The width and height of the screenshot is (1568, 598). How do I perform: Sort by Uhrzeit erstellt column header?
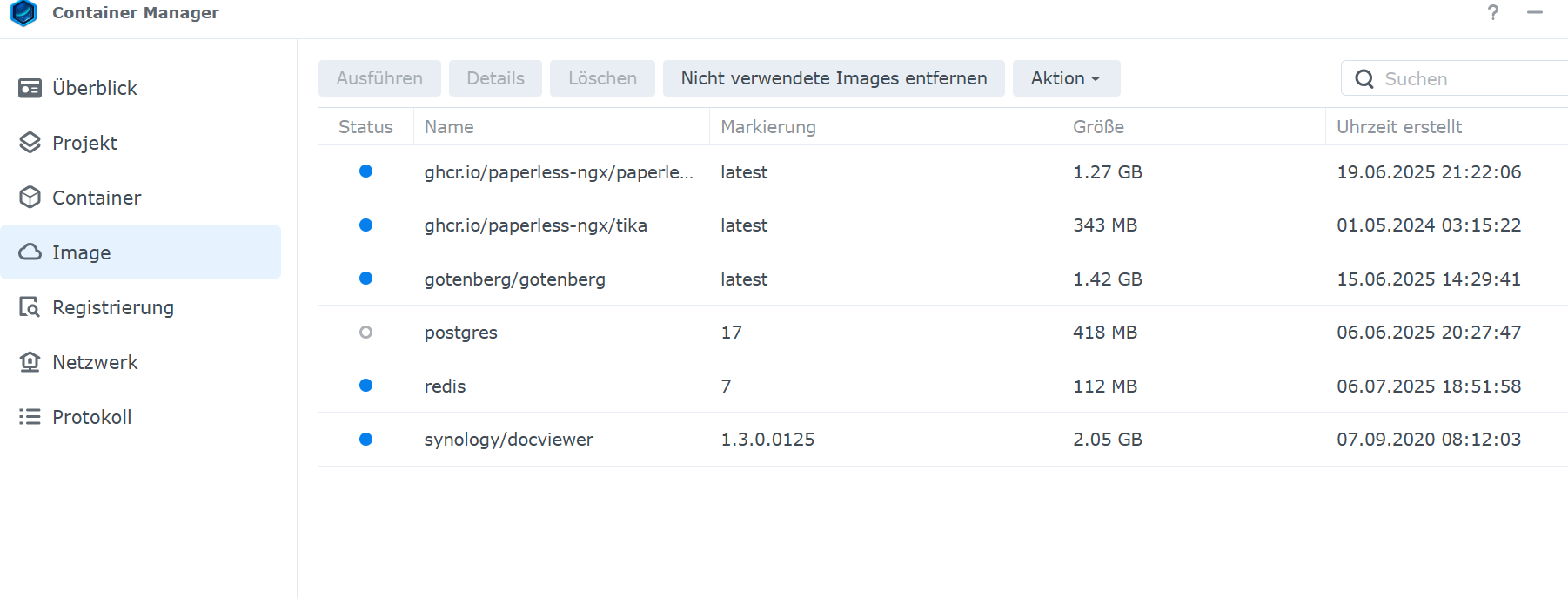point(1446,127)
